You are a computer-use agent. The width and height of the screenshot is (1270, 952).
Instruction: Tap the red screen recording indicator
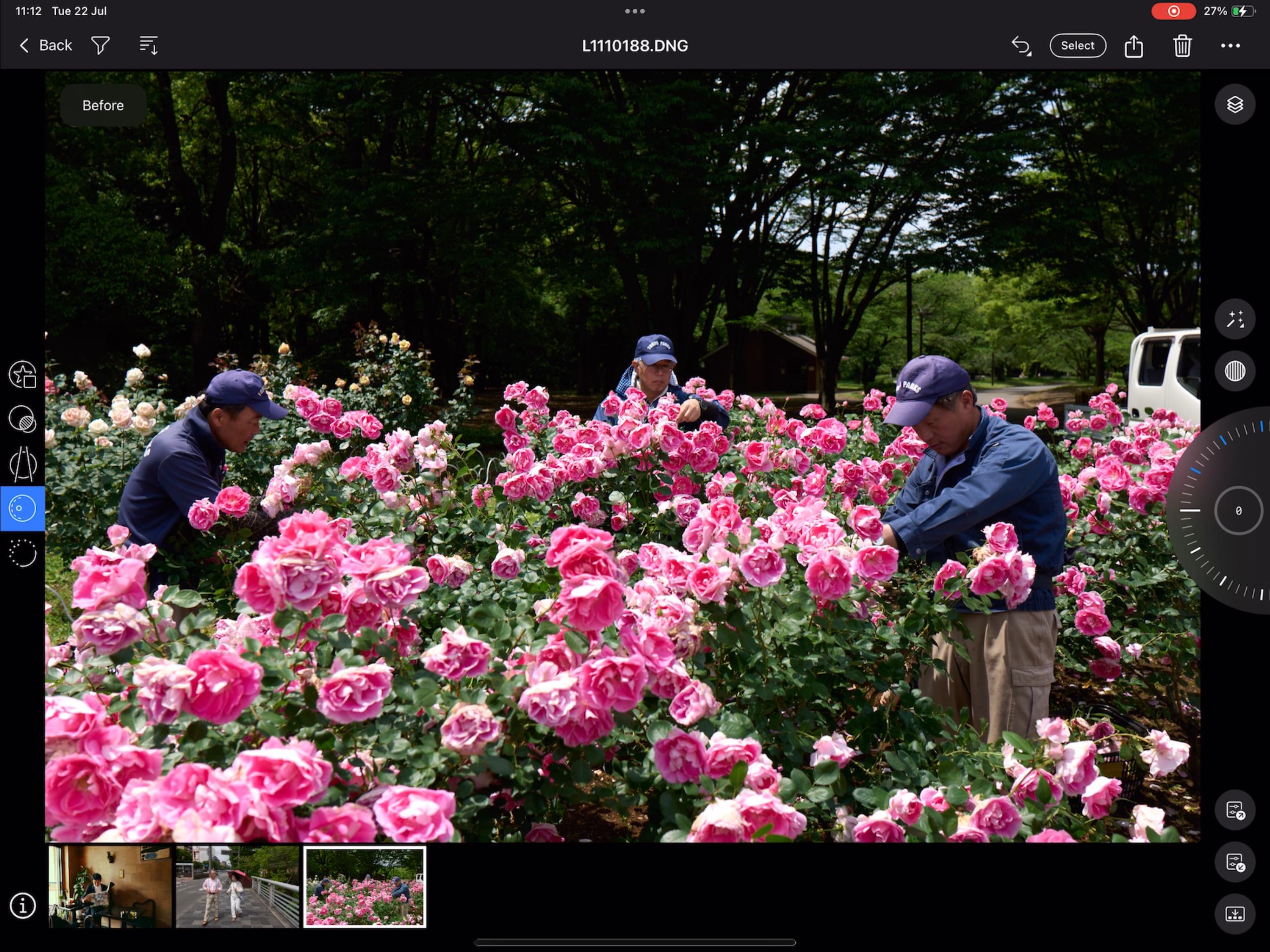coord(1173,11)
